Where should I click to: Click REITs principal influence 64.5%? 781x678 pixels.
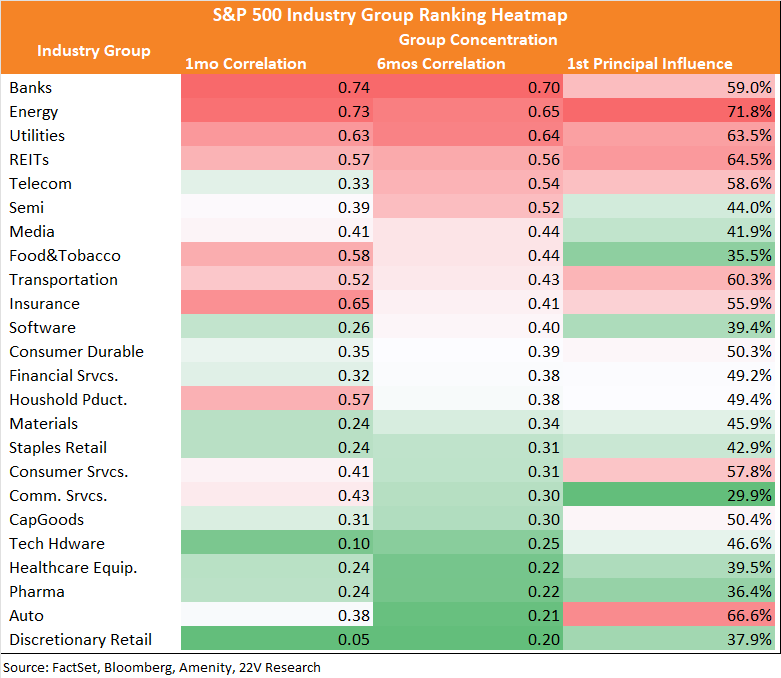tap(749, 160)
